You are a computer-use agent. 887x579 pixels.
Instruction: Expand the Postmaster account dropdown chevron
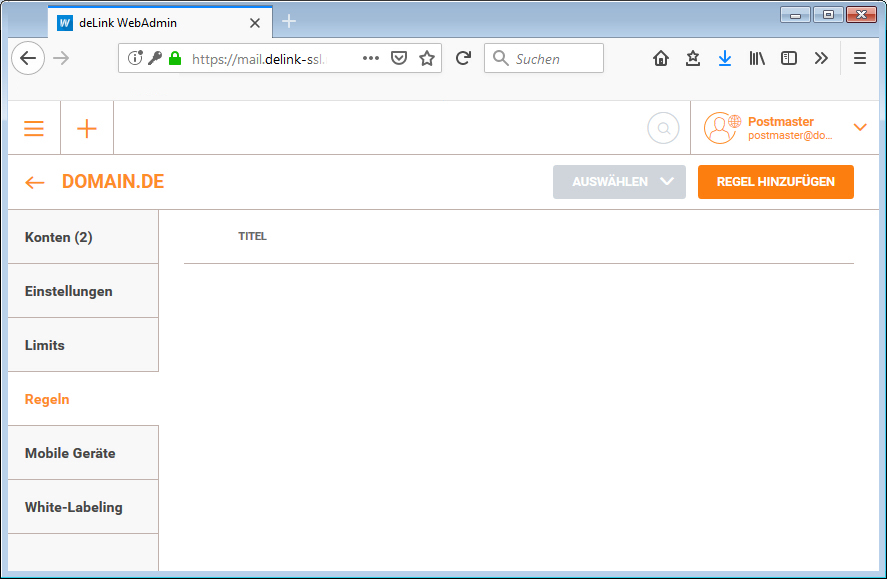(x=860, y=127)
